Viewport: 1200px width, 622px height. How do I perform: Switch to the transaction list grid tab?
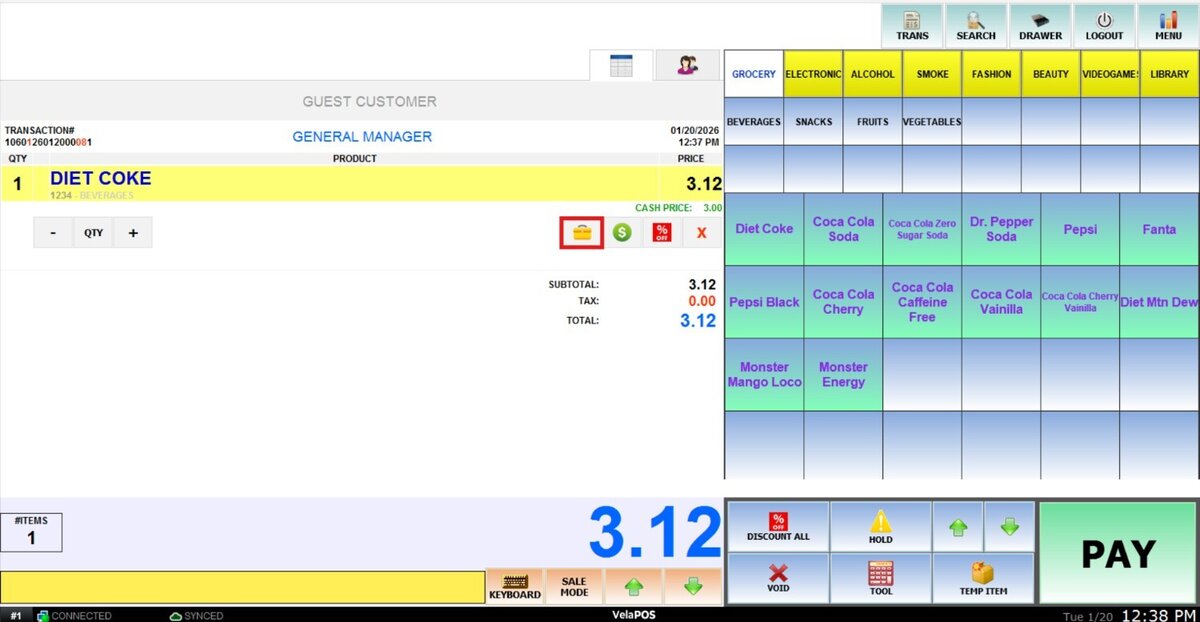(x=621, y=65)
